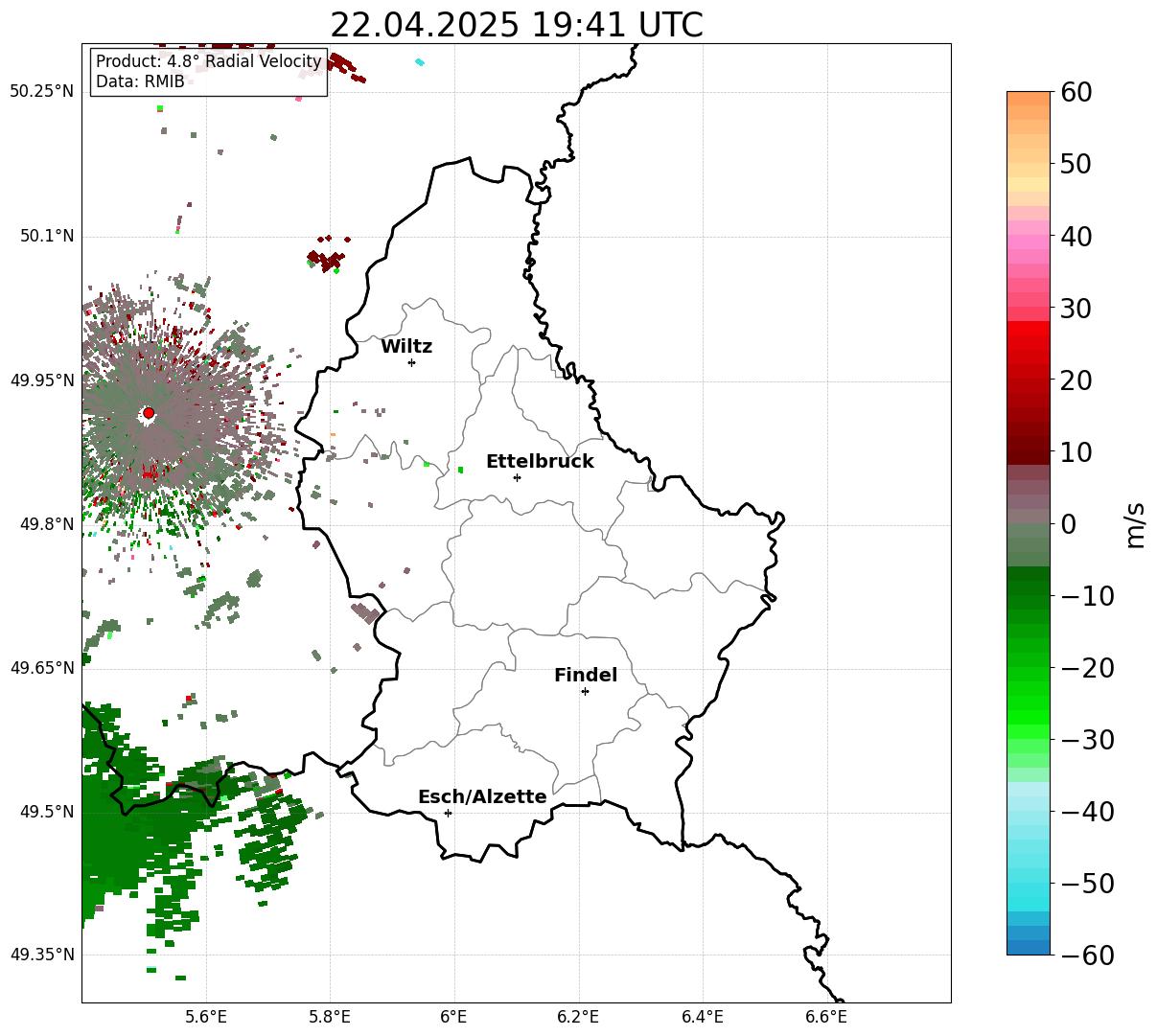The image size is (1157, 1036).
Task: Click the red radar site marker
Action: [x=148, y=413]
